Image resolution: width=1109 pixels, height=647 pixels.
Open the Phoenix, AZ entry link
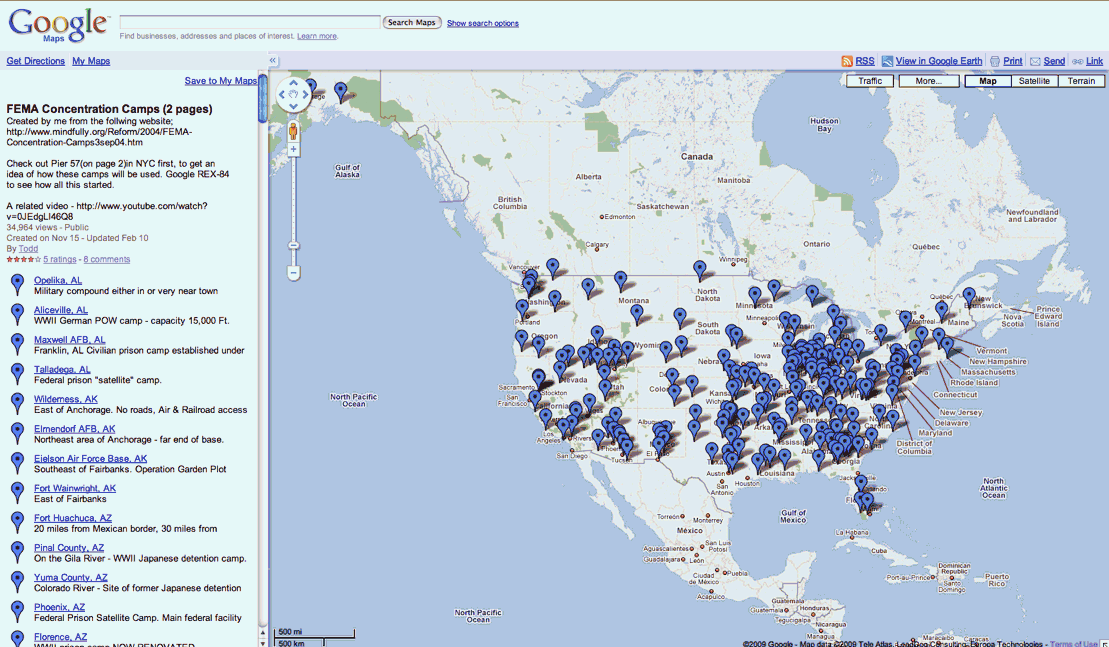point(59,607)
